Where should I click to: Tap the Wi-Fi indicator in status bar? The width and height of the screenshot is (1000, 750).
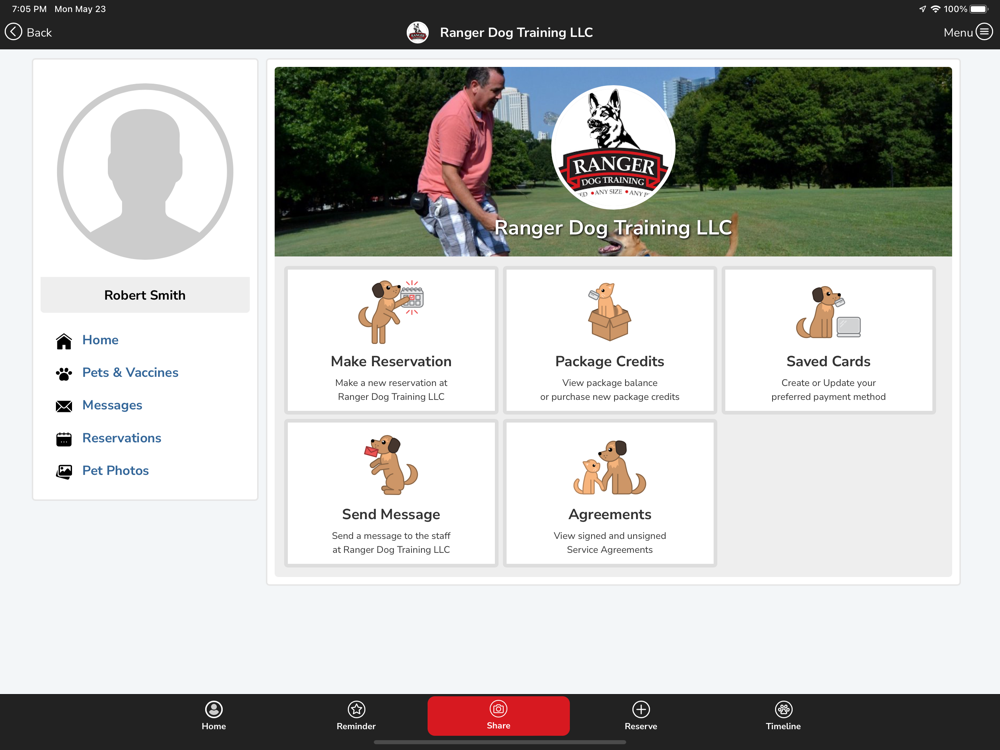coord(936,9)
